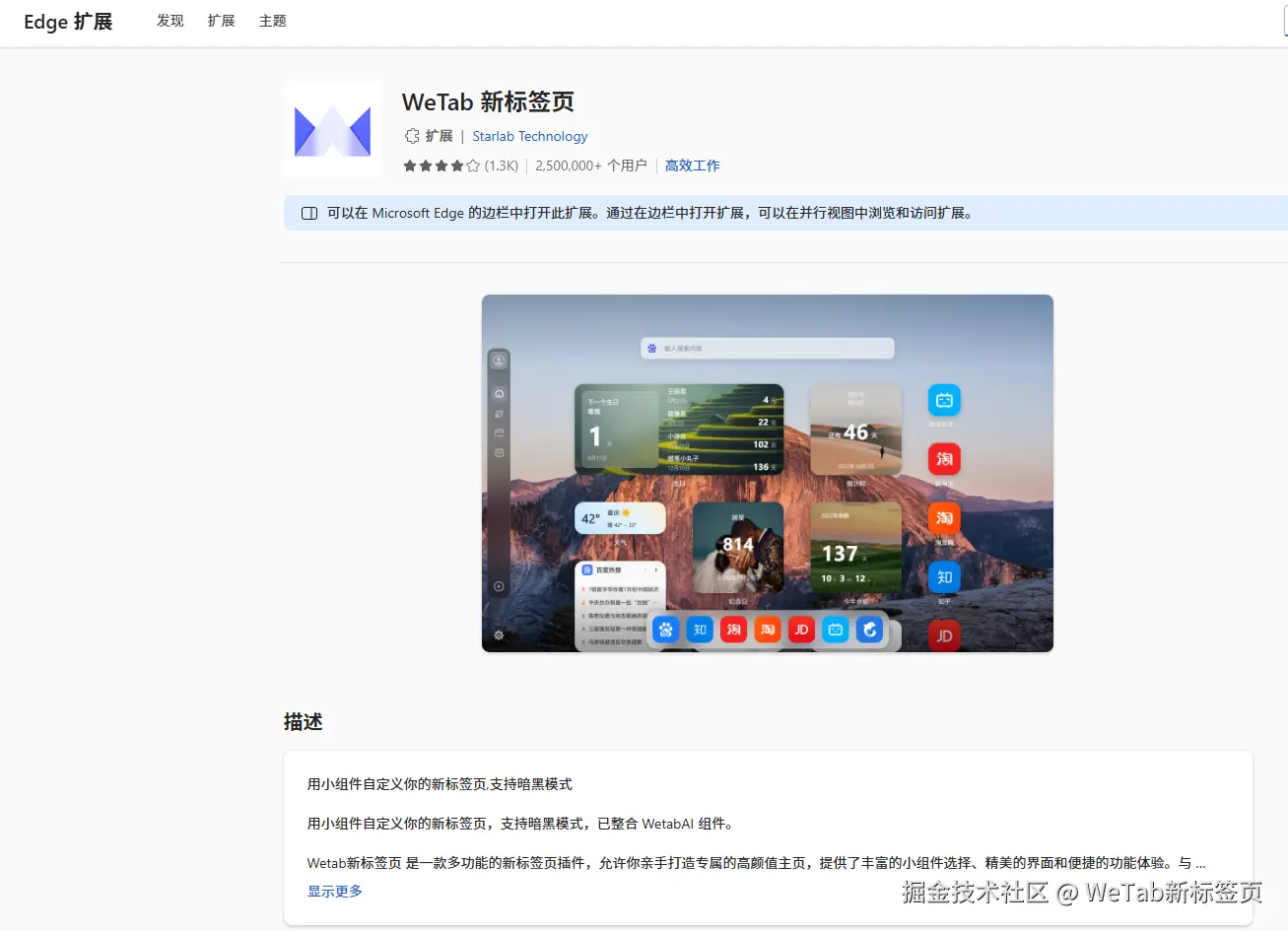Select the Baidu icon in the dock
1288x931 pixels.
coord(667,630)
